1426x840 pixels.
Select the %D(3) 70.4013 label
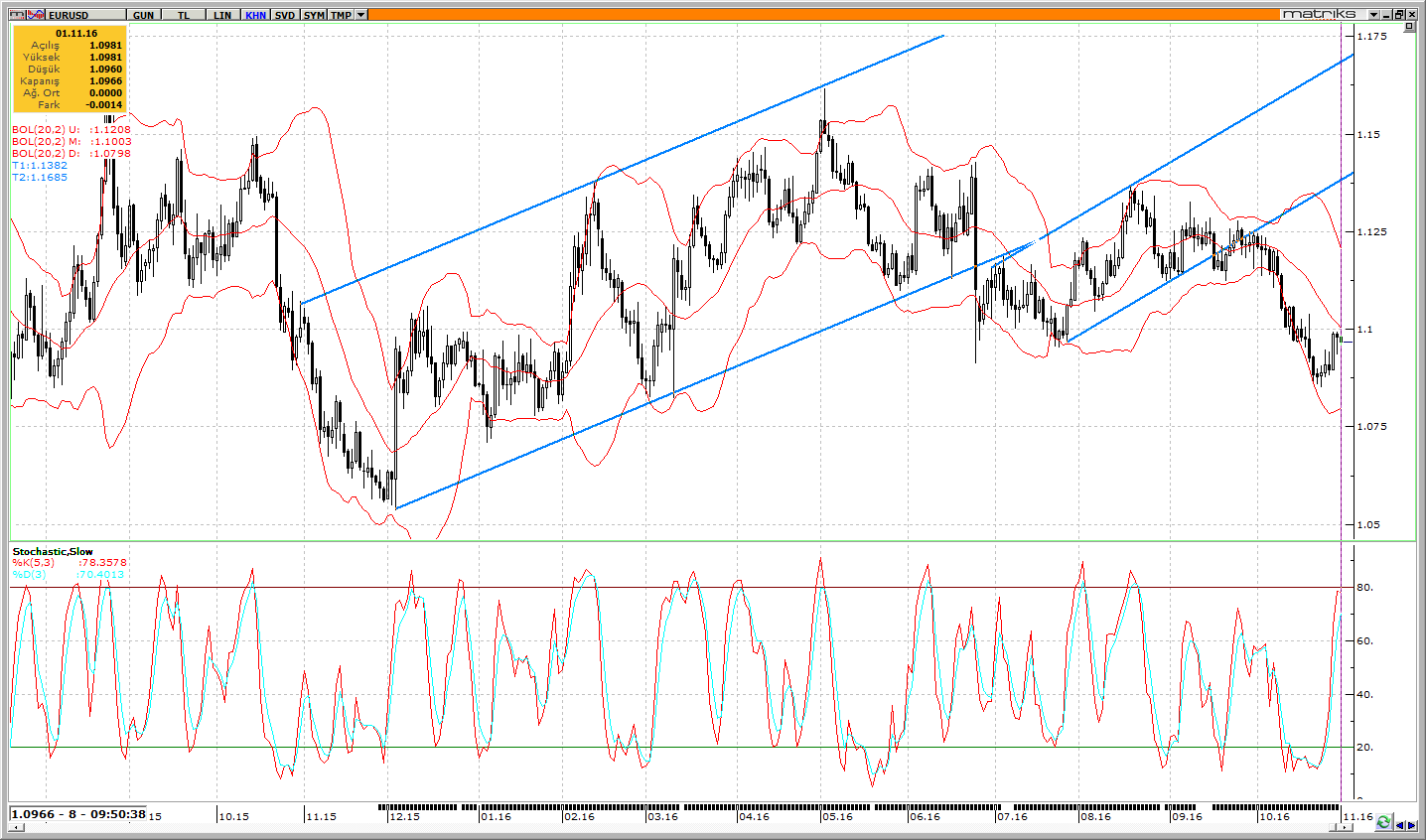[x=69, y=574]
